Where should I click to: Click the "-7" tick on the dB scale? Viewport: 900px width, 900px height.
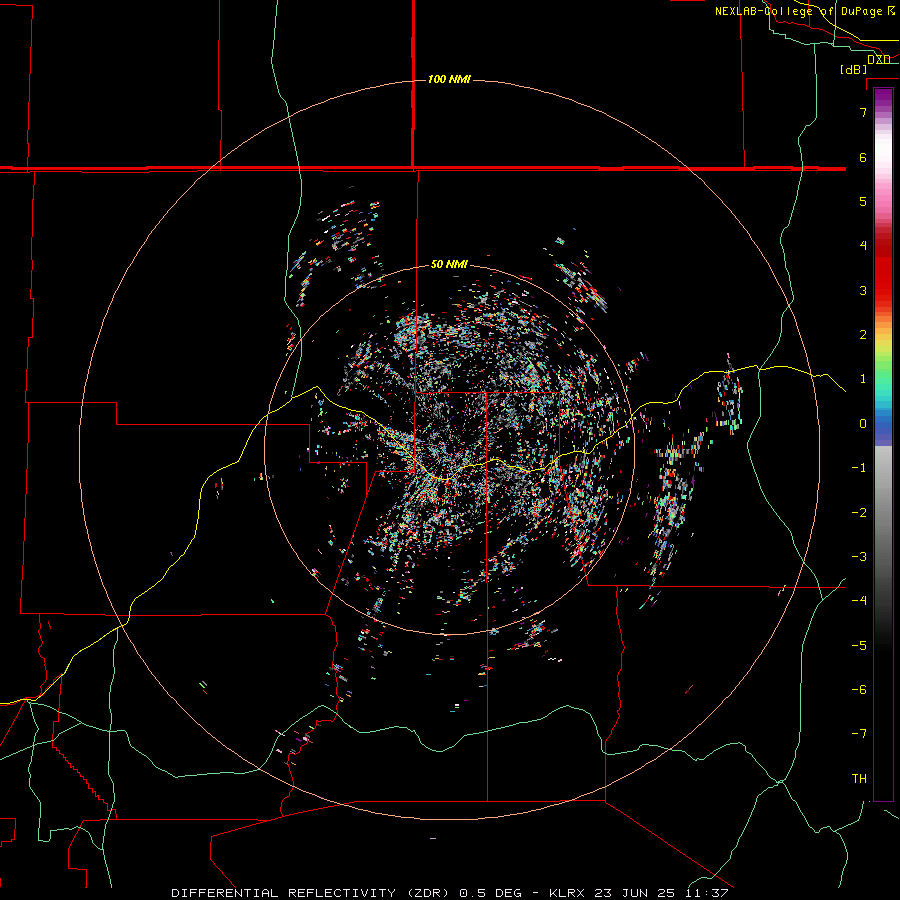coord(859,734)
